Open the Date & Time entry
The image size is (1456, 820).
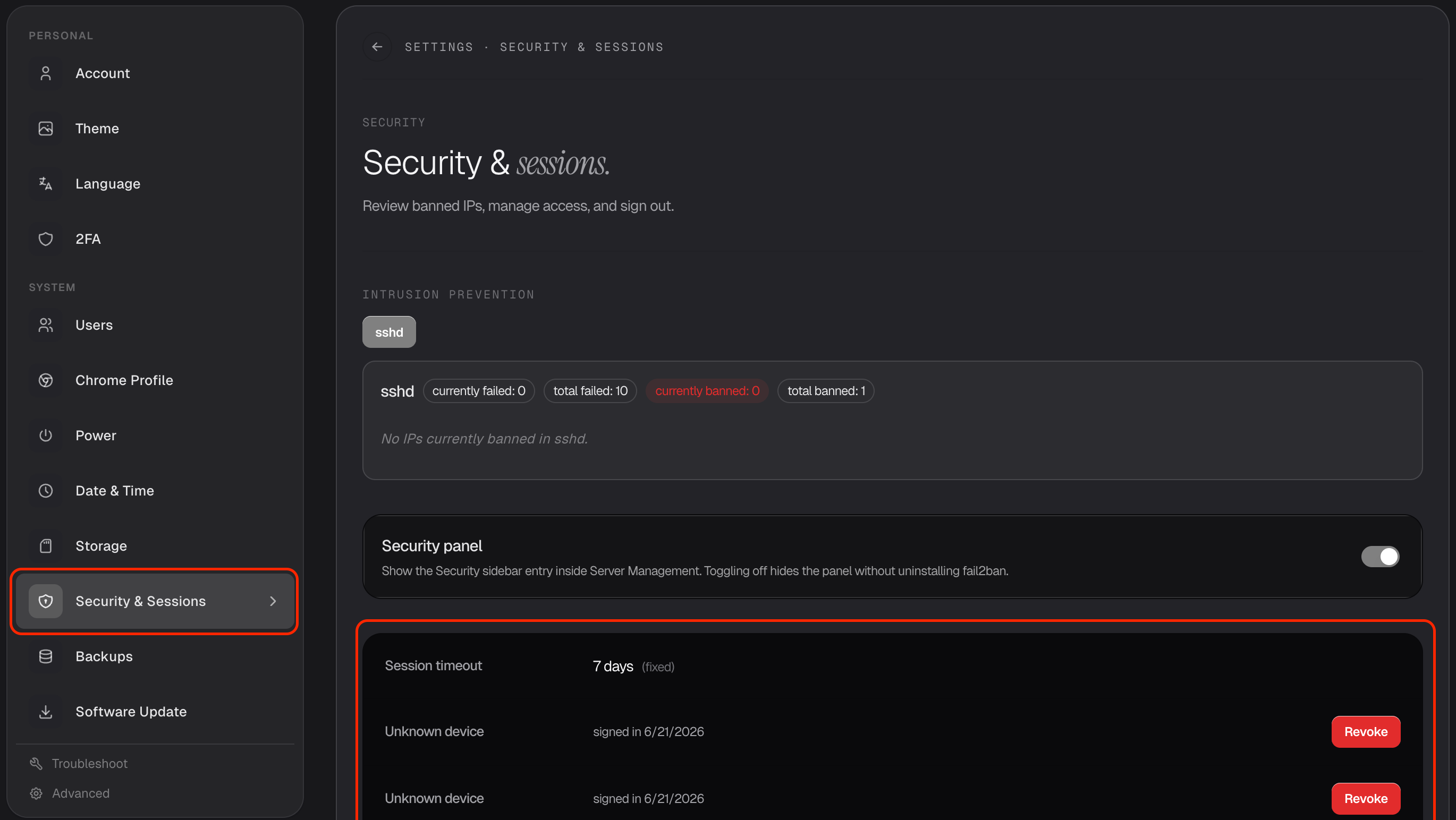coord(155,491)
